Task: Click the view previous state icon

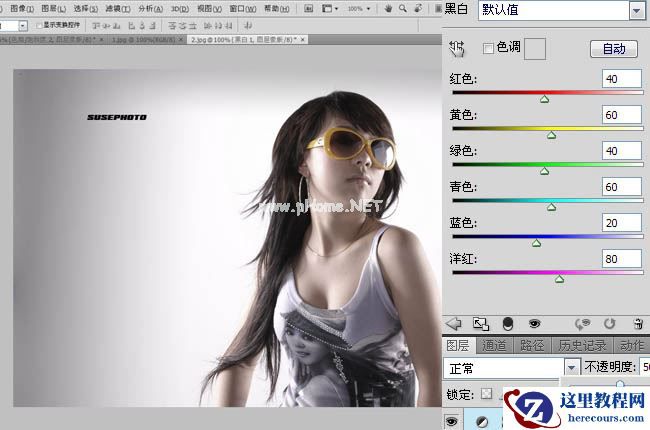Action: 582,324
